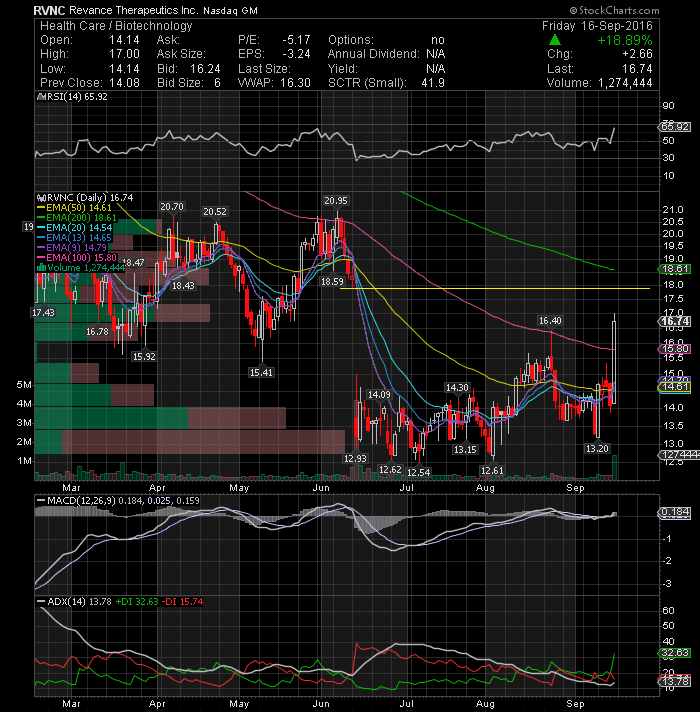The width and height of the screenshot is (700, 712).
Task: Click the 12.54 low price label
Action: click(x=419, y=472)
